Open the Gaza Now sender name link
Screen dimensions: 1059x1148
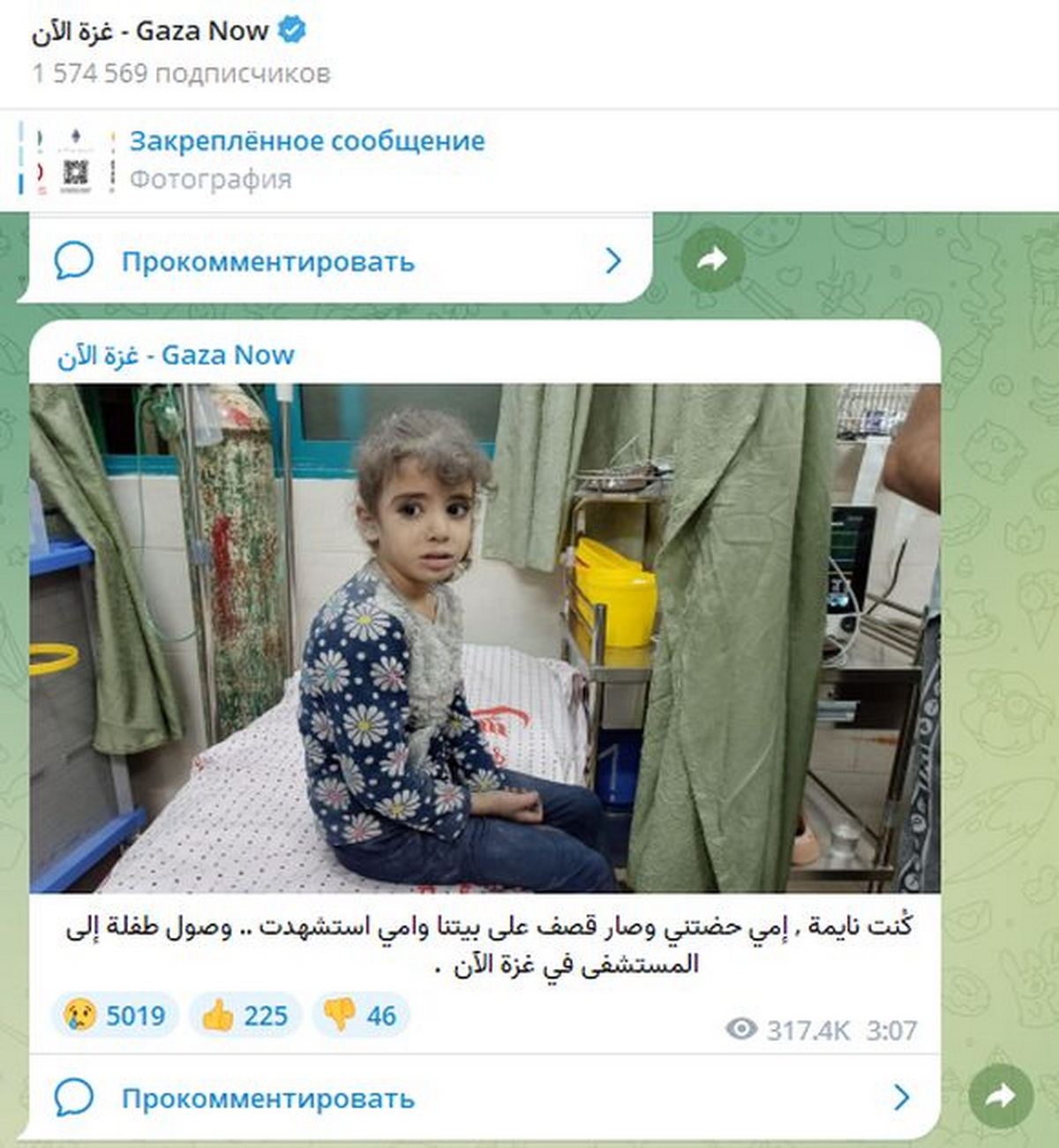point(176,355)
